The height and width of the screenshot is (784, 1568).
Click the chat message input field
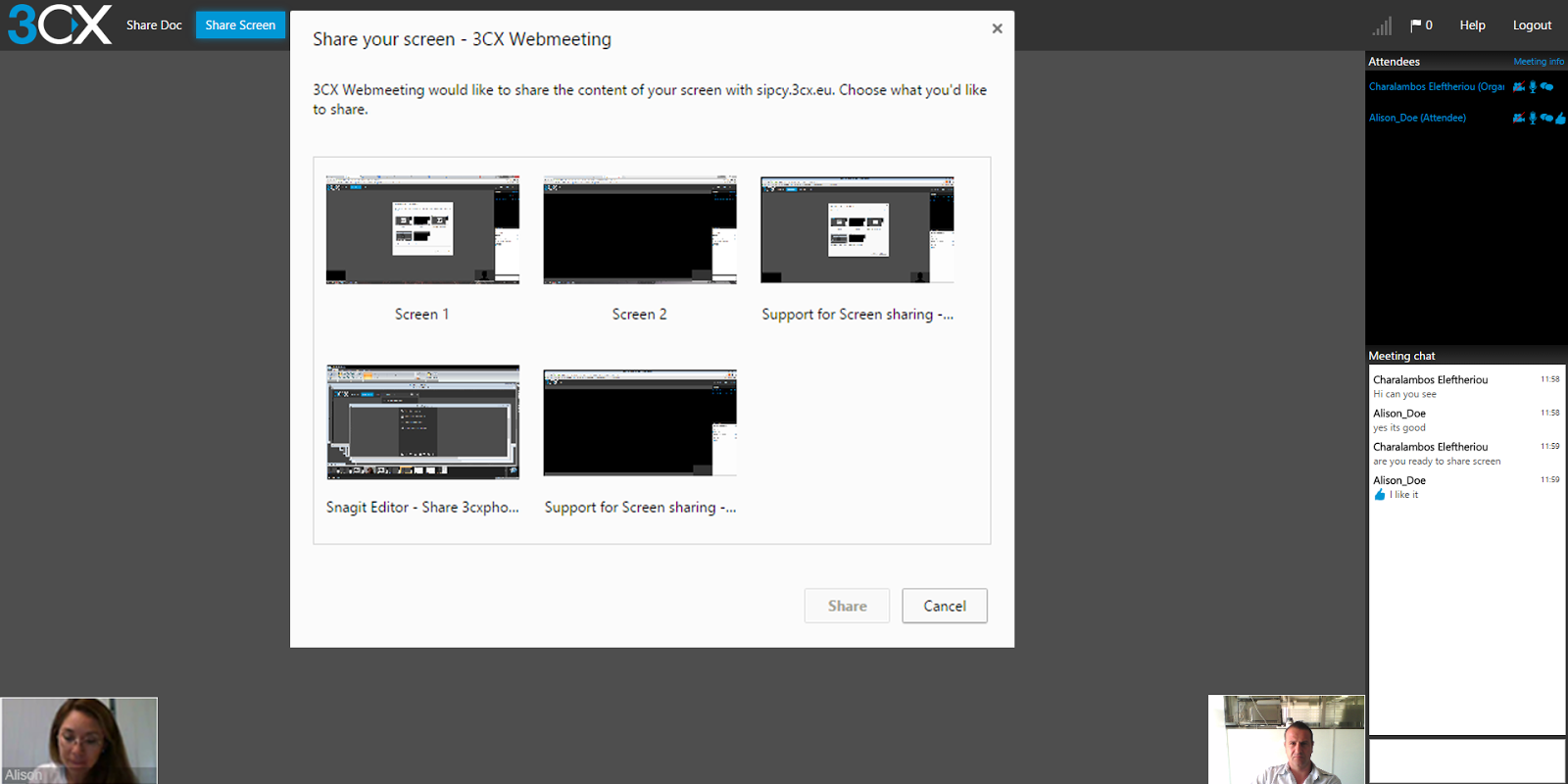click(x=1467, y=761)
